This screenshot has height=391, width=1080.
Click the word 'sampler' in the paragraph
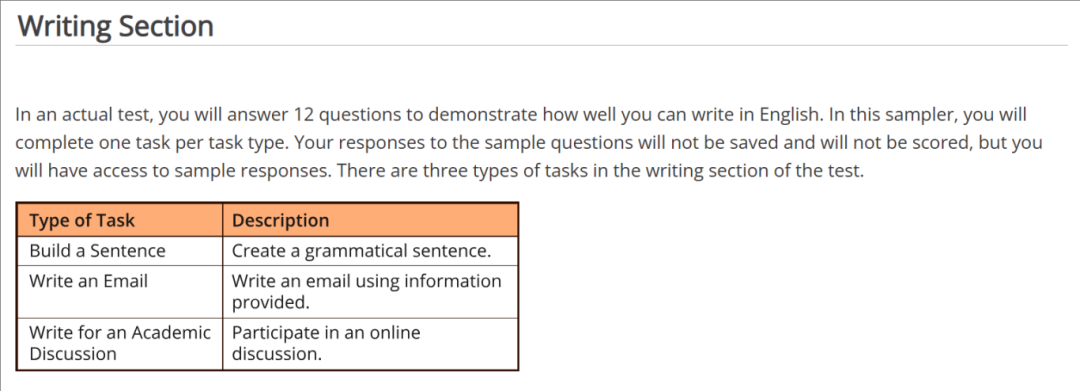click(919, 115)
